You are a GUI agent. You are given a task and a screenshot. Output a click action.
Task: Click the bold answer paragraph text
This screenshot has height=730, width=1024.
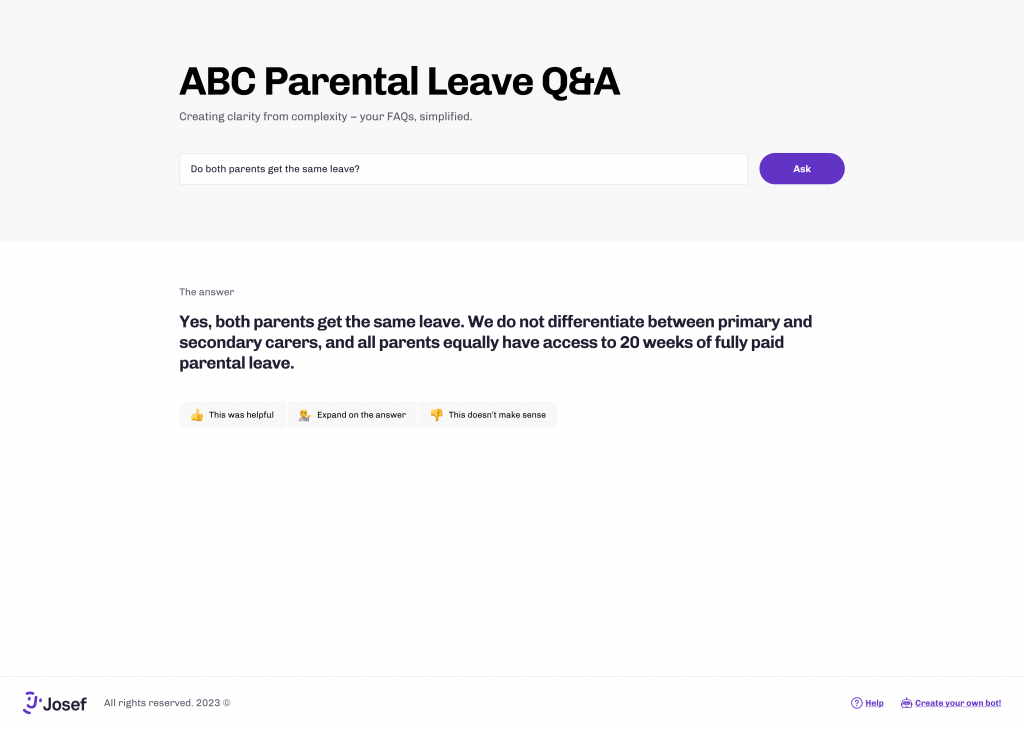tap(496, 342)
